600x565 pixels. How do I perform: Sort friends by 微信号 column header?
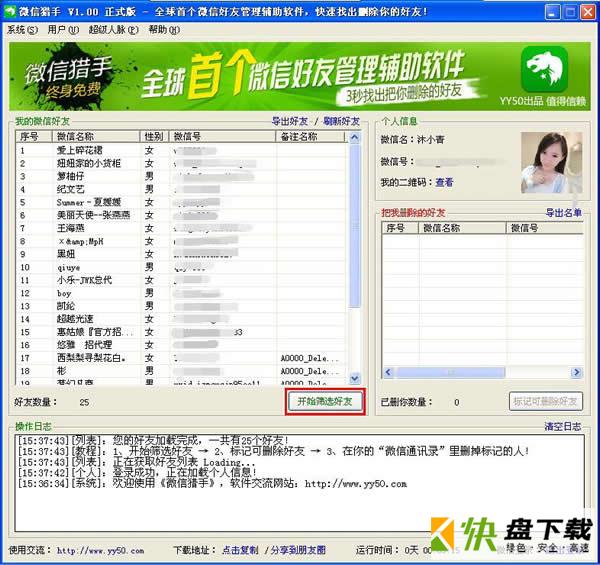point(222,137)
